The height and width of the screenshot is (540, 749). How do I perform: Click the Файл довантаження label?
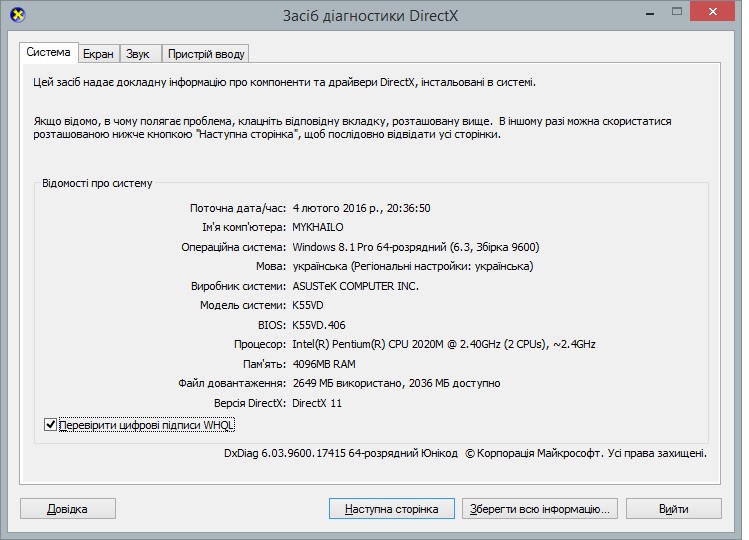click(232, 383)
